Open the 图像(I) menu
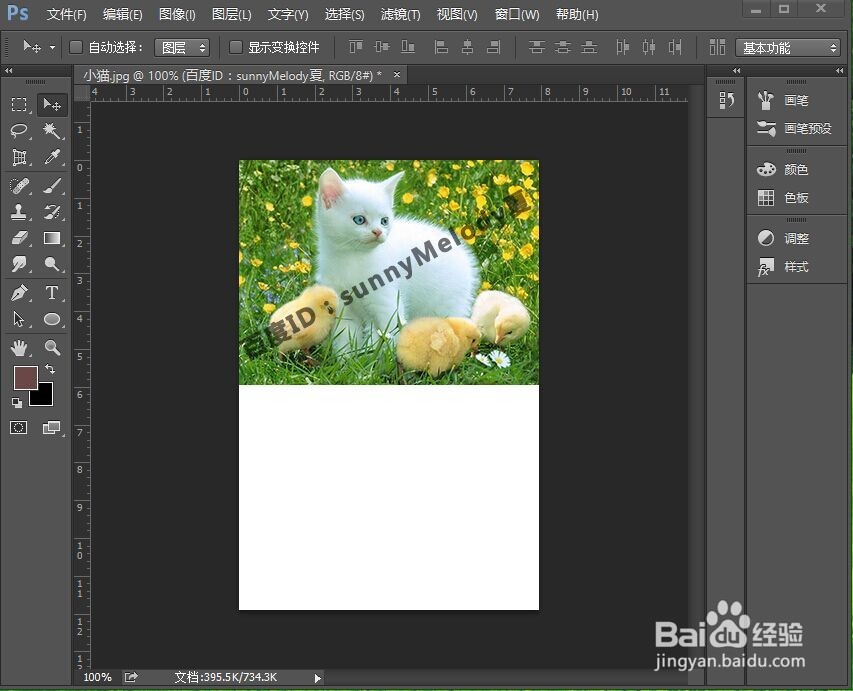This screenshot has width=853, height=691. point(177,15)
